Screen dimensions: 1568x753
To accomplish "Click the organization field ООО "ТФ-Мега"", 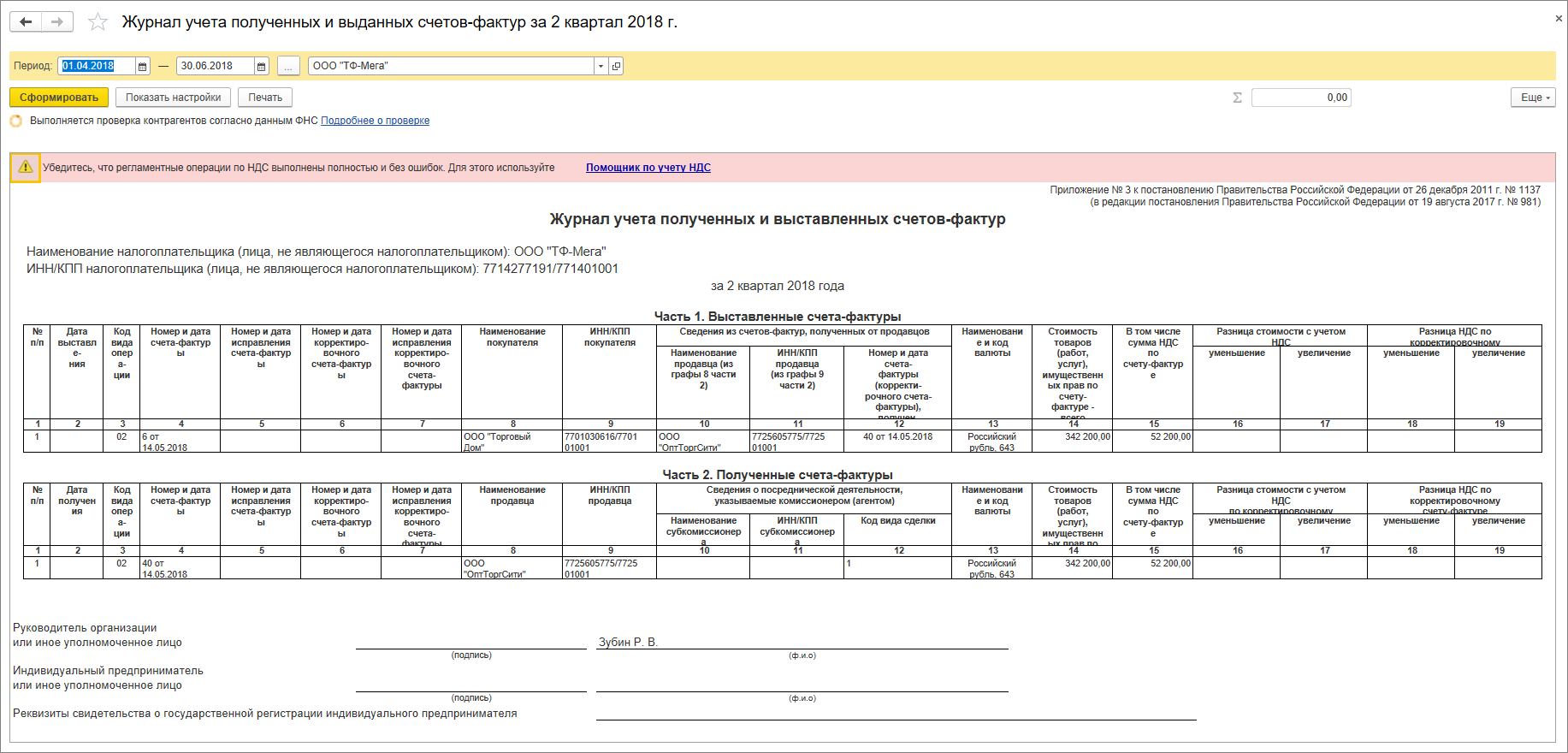I will pyautogui.click(x=451, y=66).
